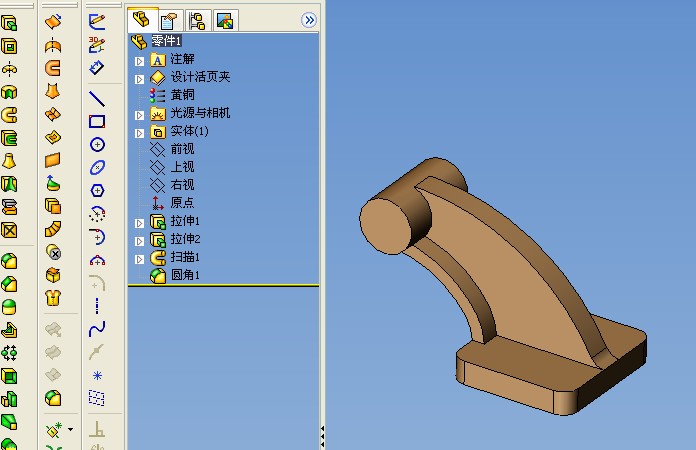The width and height of the screenshot is (696, 450).
Task: Select the 原点 origin item
Action: 182,203
